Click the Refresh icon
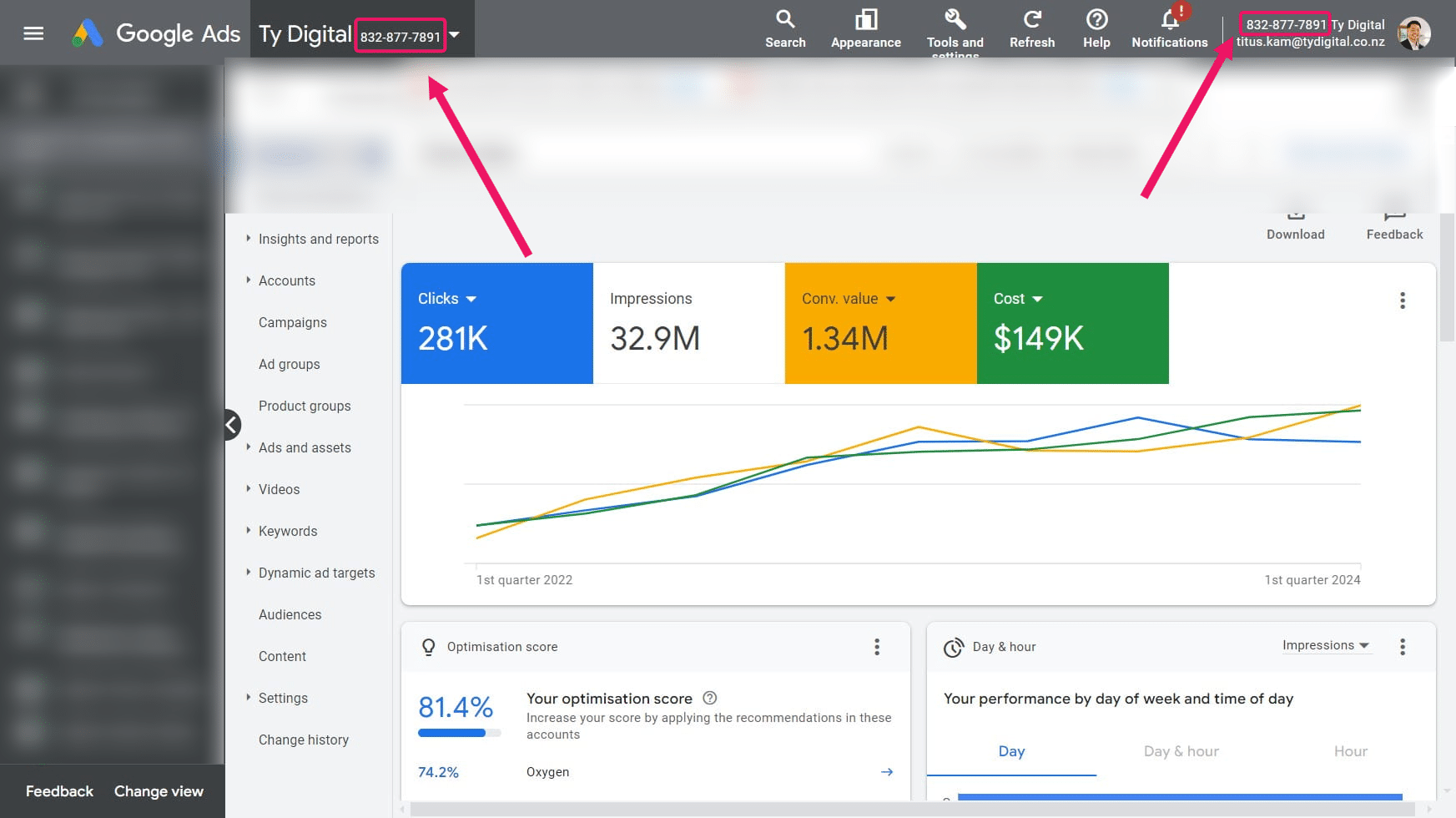 click(x=1032, y=18)
